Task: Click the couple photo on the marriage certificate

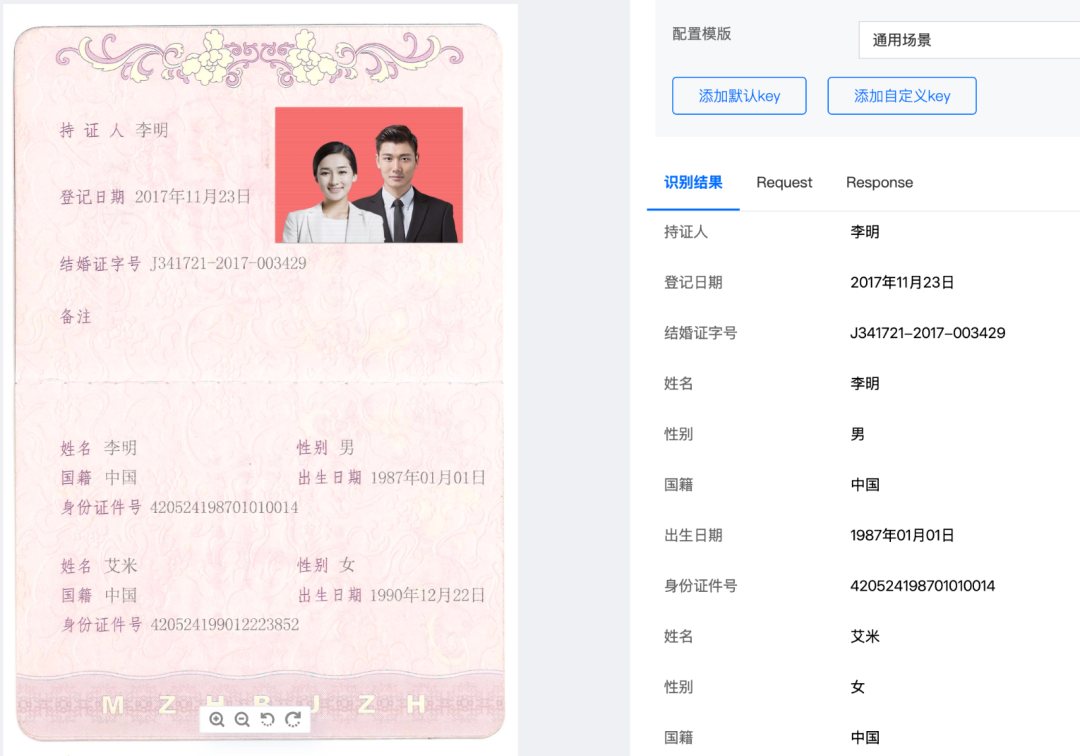Action: coord(368,175)
